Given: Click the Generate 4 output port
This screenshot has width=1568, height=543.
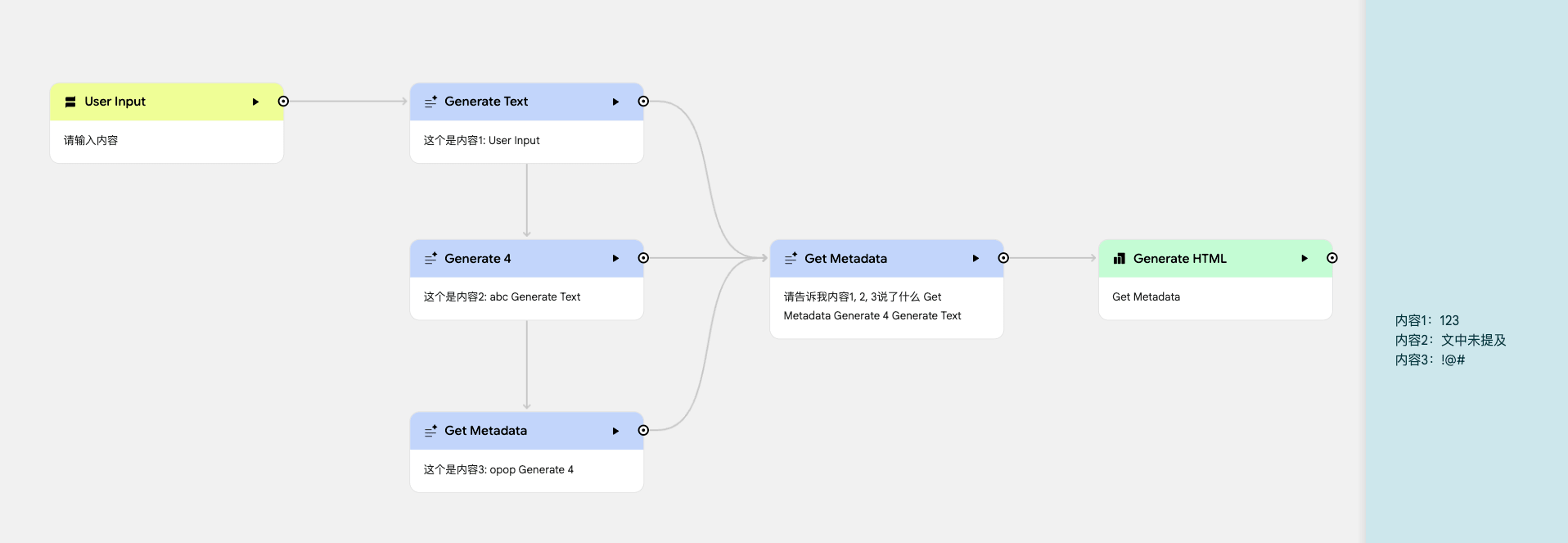Looking at the screenshot, I should pyautogui.click(x=643, y=258).
